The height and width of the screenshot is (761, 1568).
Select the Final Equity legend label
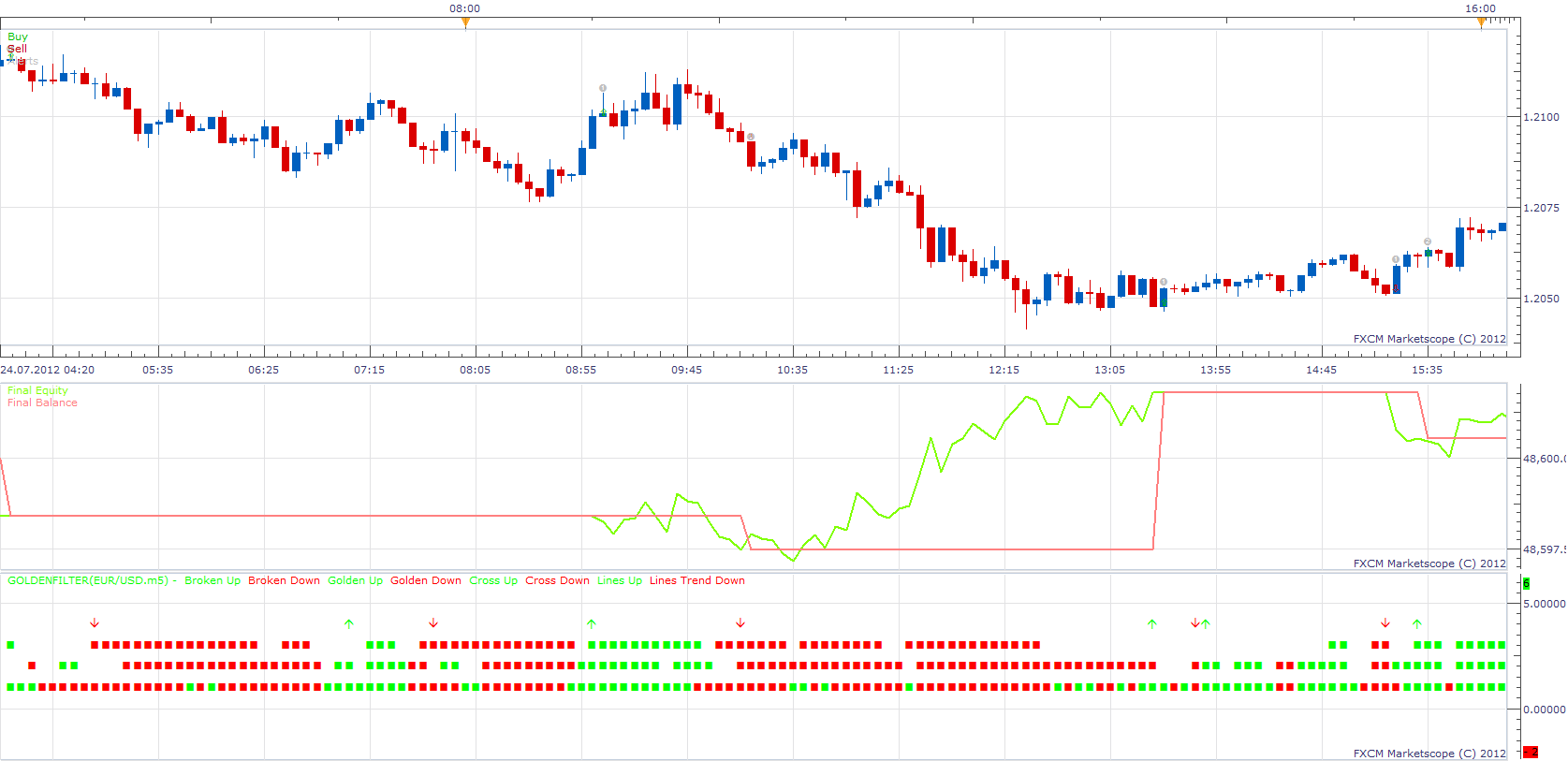(37, 390)
